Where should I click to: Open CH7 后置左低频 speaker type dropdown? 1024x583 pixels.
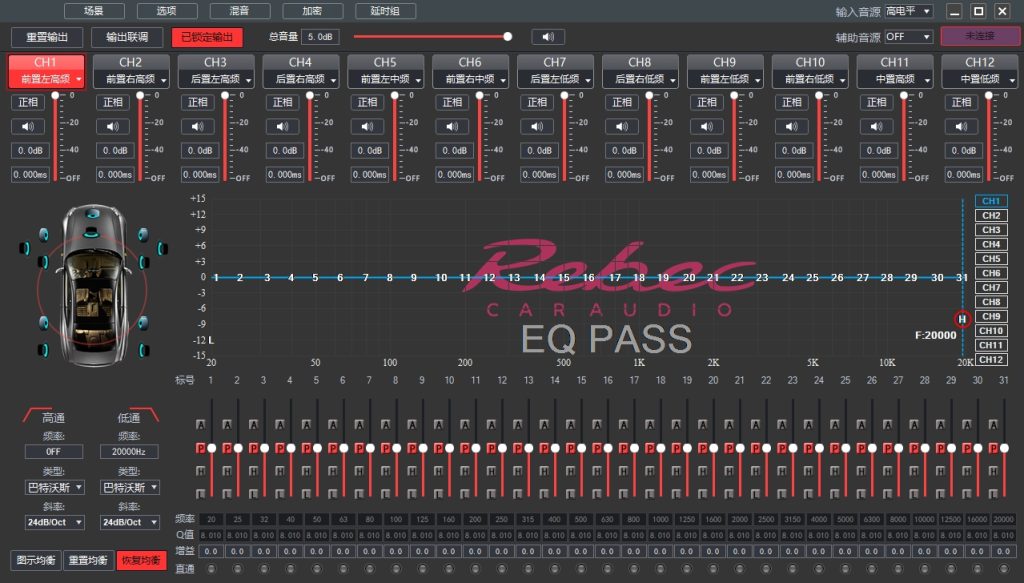point(556,79)
